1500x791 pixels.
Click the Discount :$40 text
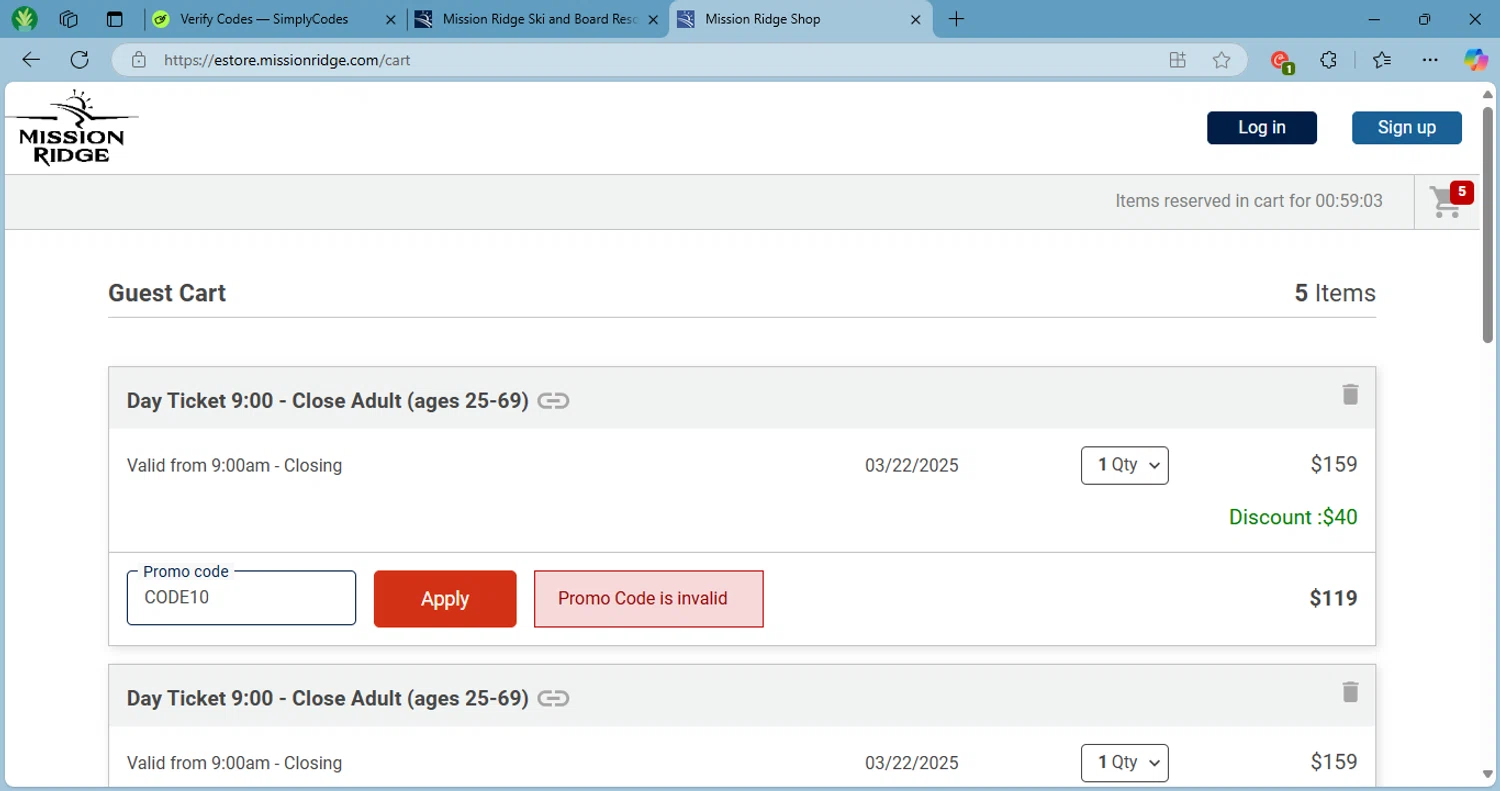pyautogui.click(x=1293, y=517)
